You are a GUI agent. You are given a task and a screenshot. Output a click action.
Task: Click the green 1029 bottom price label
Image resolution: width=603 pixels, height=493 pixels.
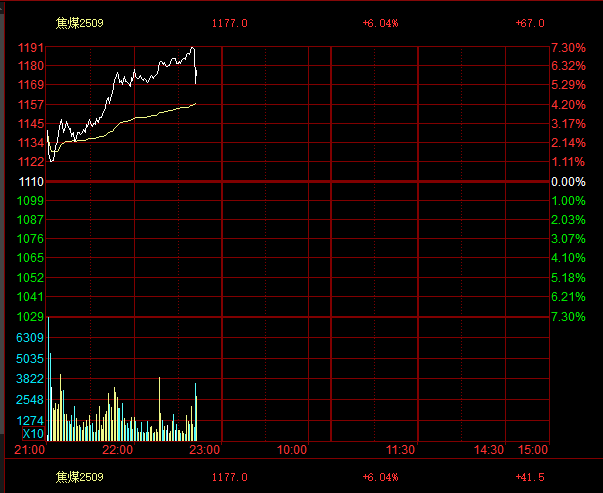pos(30,317)
